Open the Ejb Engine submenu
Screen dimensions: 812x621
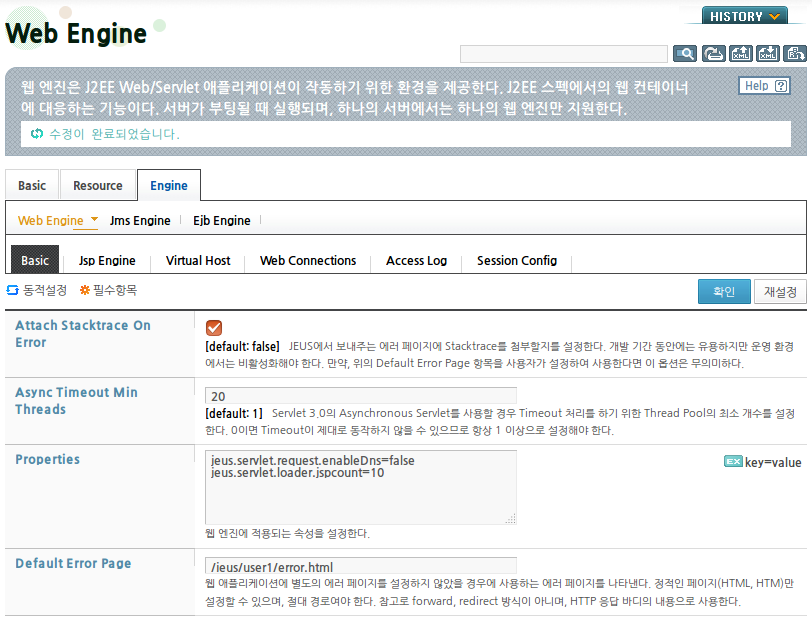coord(222,221)
